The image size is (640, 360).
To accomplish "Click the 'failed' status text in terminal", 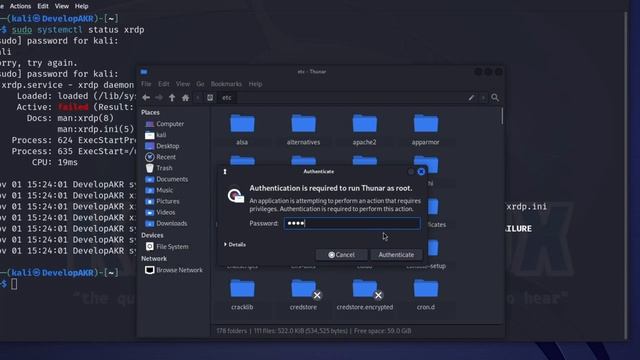I will click(73, 107).
